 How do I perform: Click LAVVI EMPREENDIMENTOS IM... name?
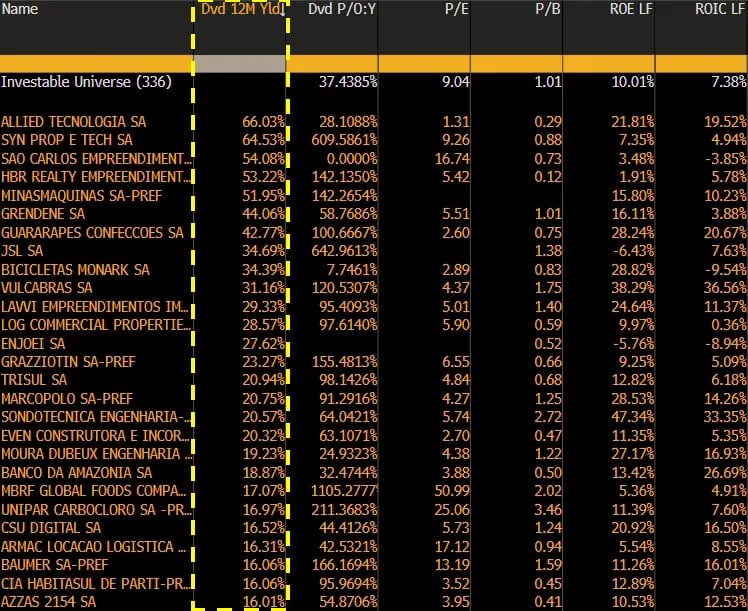(x=95, y=306)
